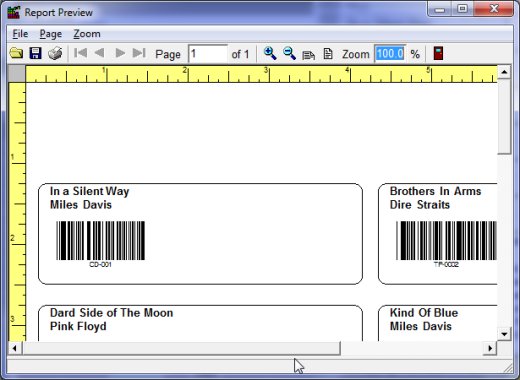Viewport: 520px width, 380px height.
Task: Click the Zoom percentage field
Action: [390, 54]
